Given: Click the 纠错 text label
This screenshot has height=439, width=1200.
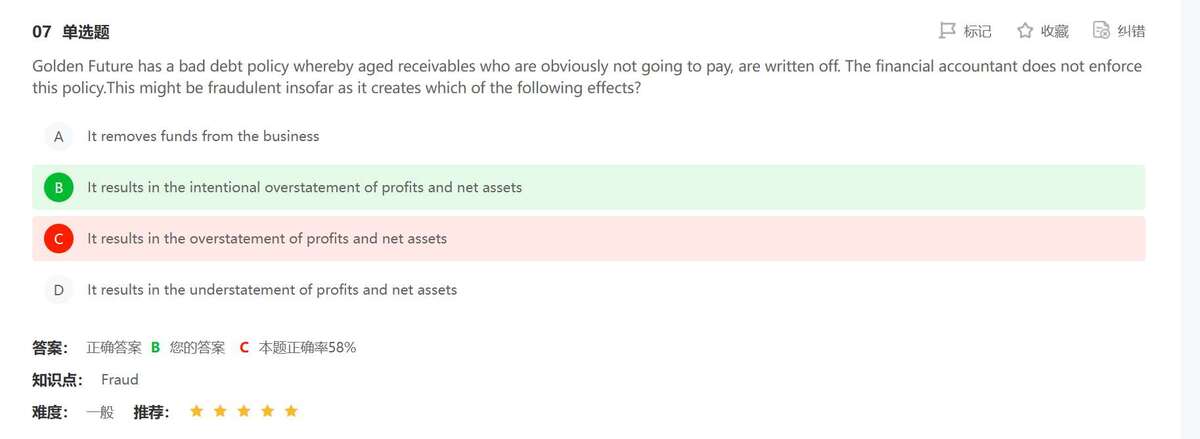Looking at the screenshot, I should coord(1131,31).
